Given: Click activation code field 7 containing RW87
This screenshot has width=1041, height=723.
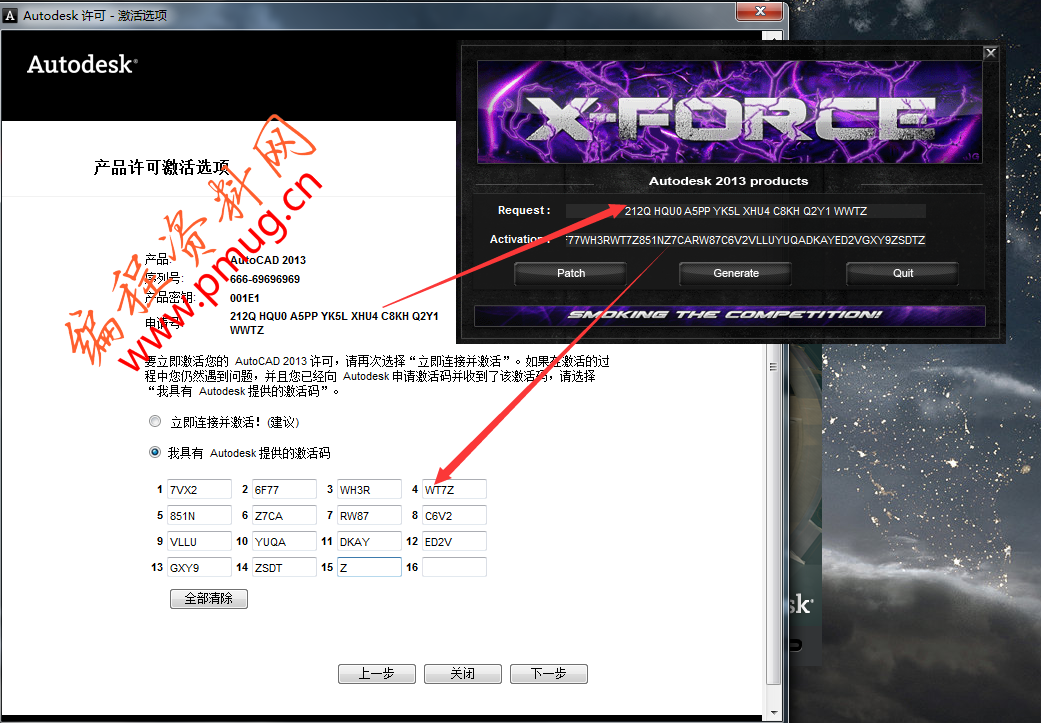Looking at the screenshot, I should coord(369,515).
